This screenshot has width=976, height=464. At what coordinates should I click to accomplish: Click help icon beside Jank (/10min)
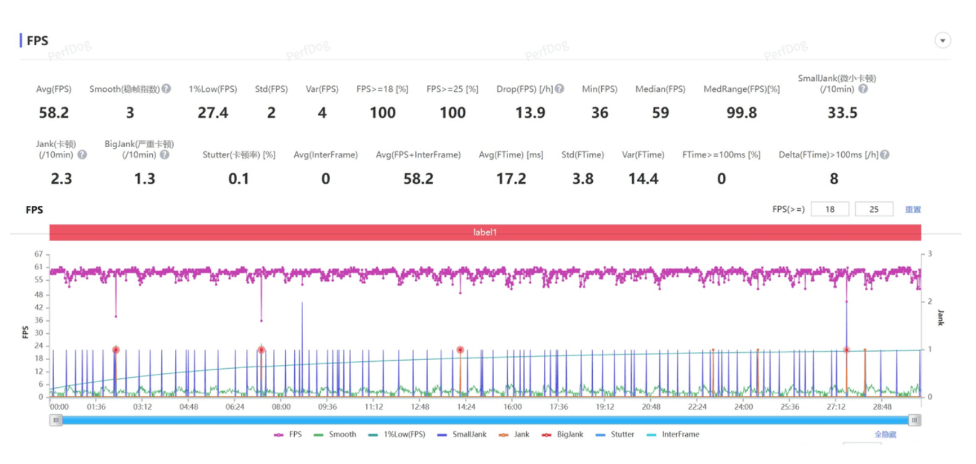(82, 155)
